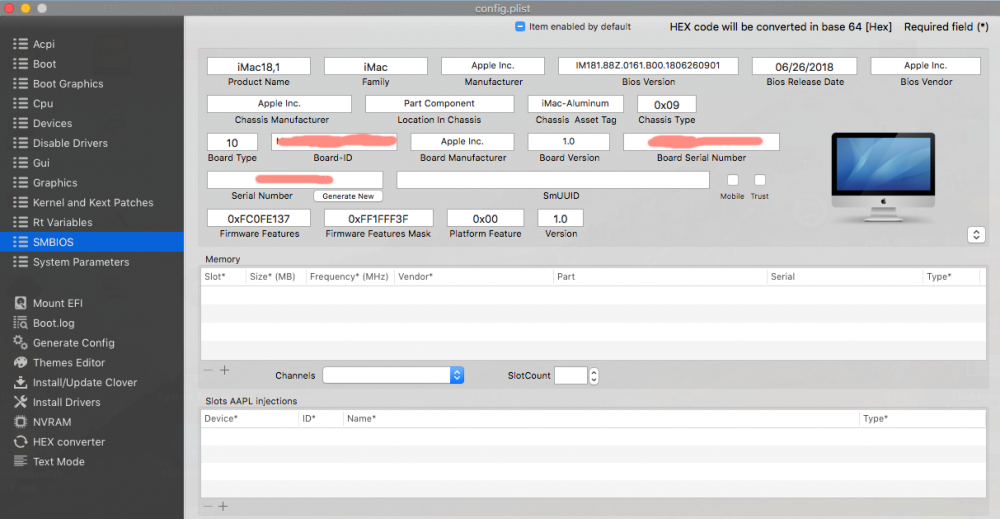Open the Mount EFI tool icon
Image resolution: width=1000 pixels, height=519 pixels.
point(20,303)
